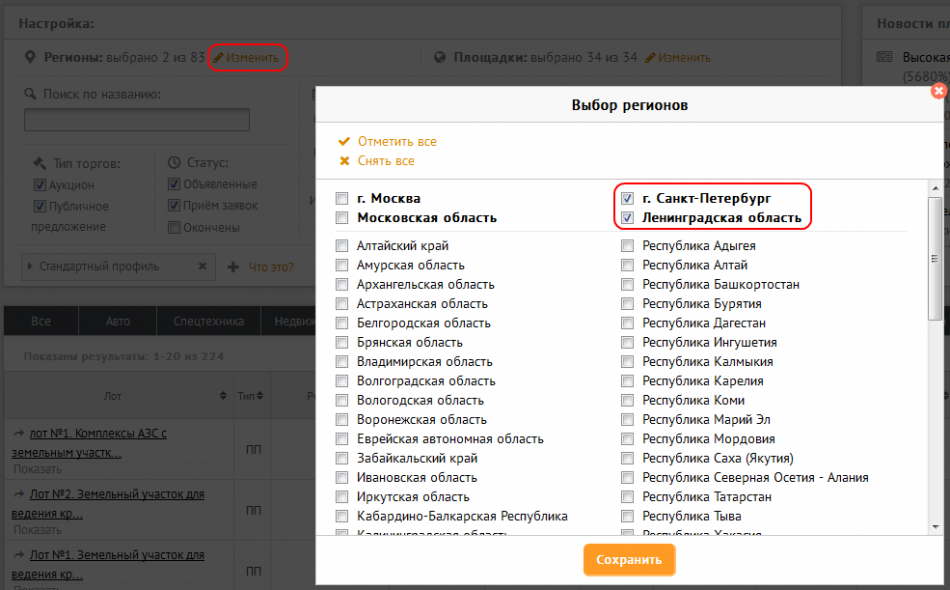950x590 pixels.
Task: Check the Еврейская автономная область checkbox
Action: 342,439
